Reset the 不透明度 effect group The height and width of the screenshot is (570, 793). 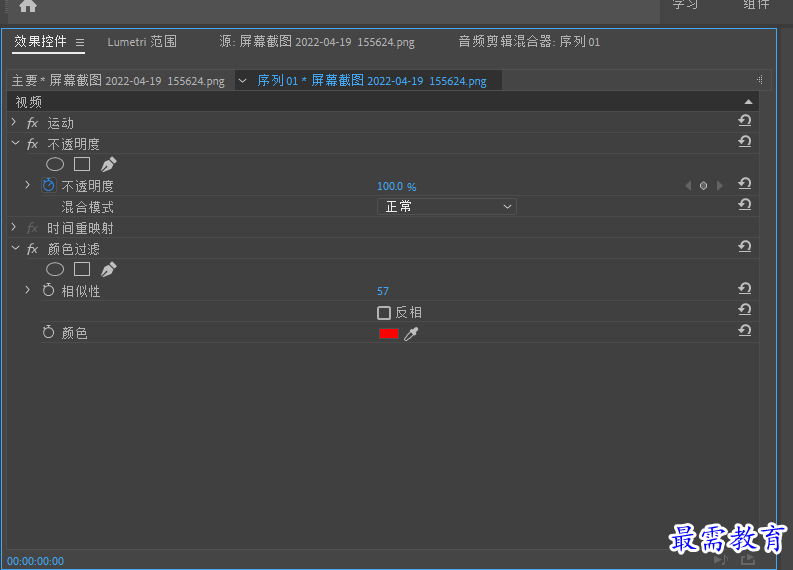[744, 142]
